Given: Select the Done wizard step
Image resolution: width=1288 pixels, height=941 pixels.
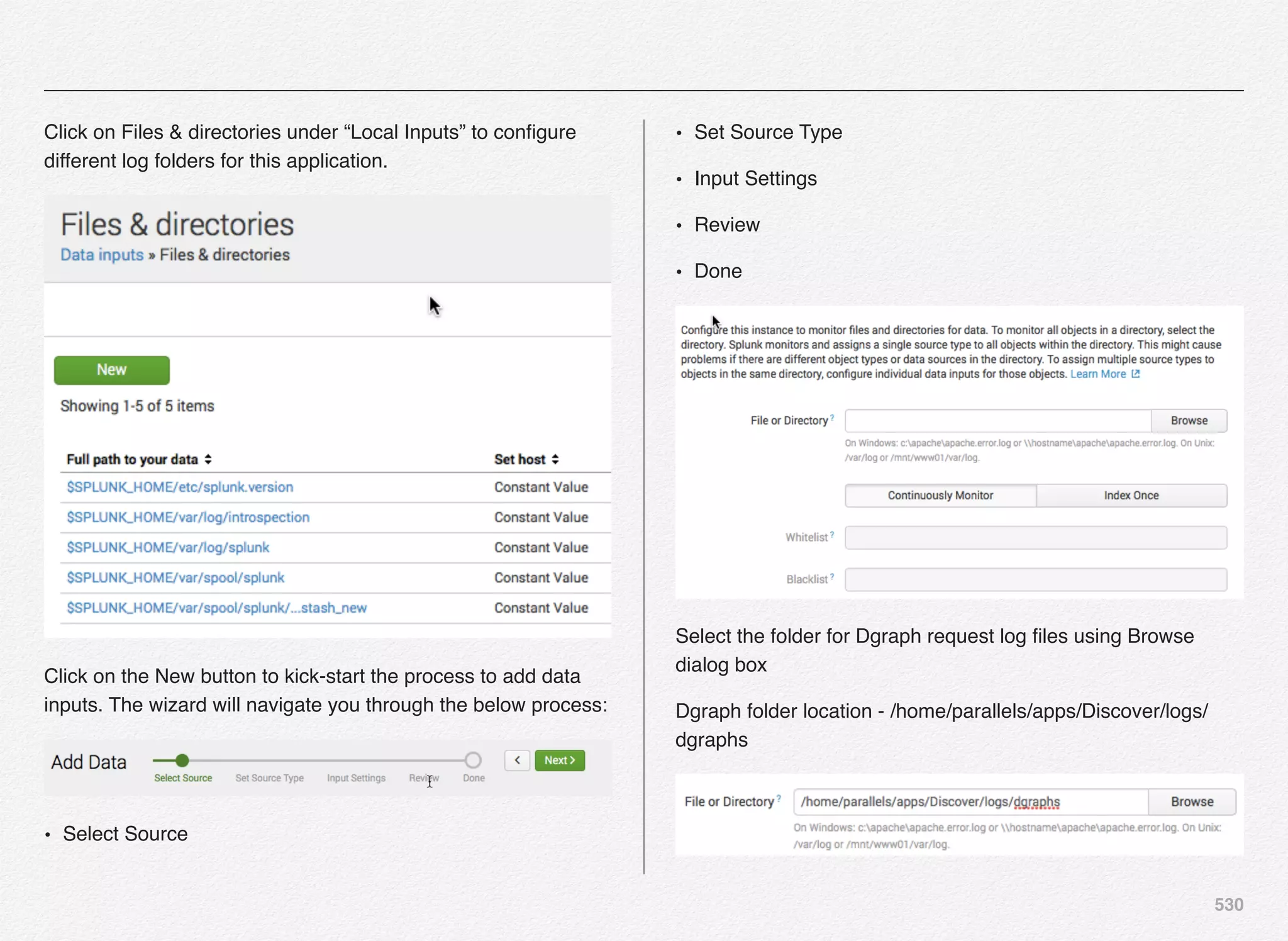Looking at the screenshot, I should point(474,778).
